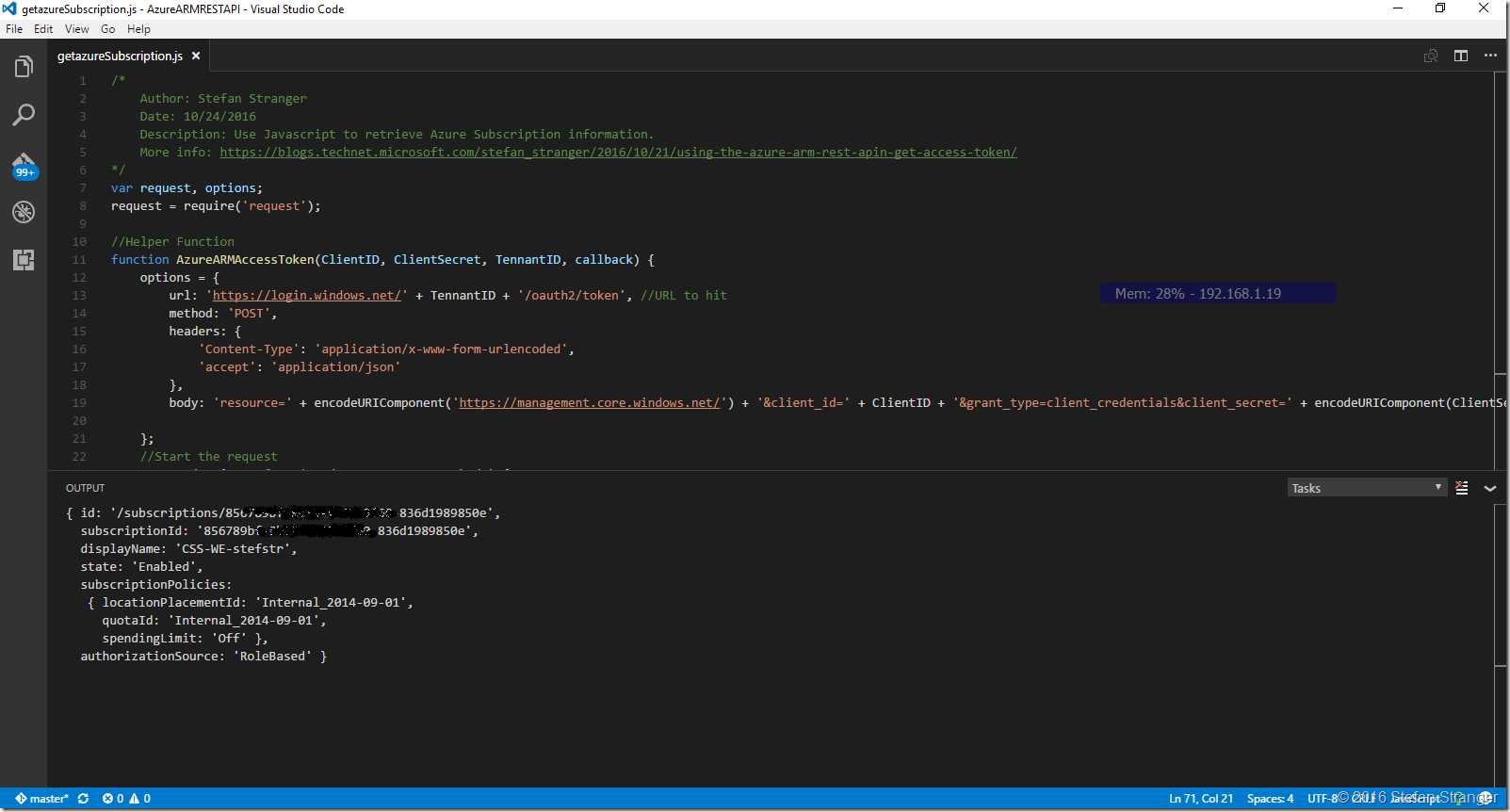Click the "state: 'Enabled'" output line

[x=141, y=566]
